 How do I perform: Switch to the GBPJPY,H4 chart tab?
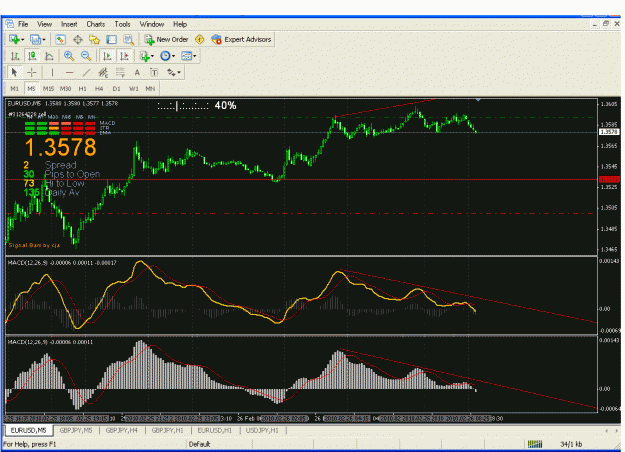tap(122, 430)
